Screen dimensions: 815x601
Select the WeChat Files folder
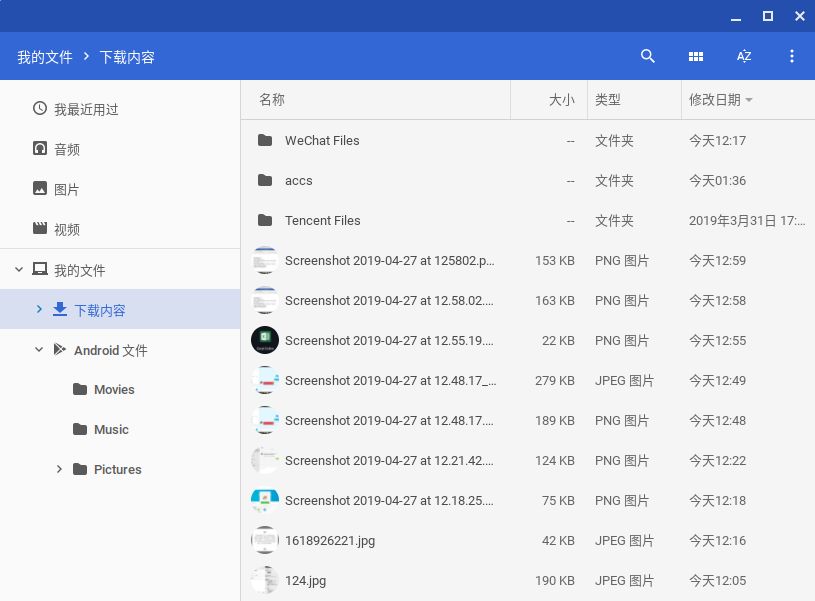coord(322,141)
